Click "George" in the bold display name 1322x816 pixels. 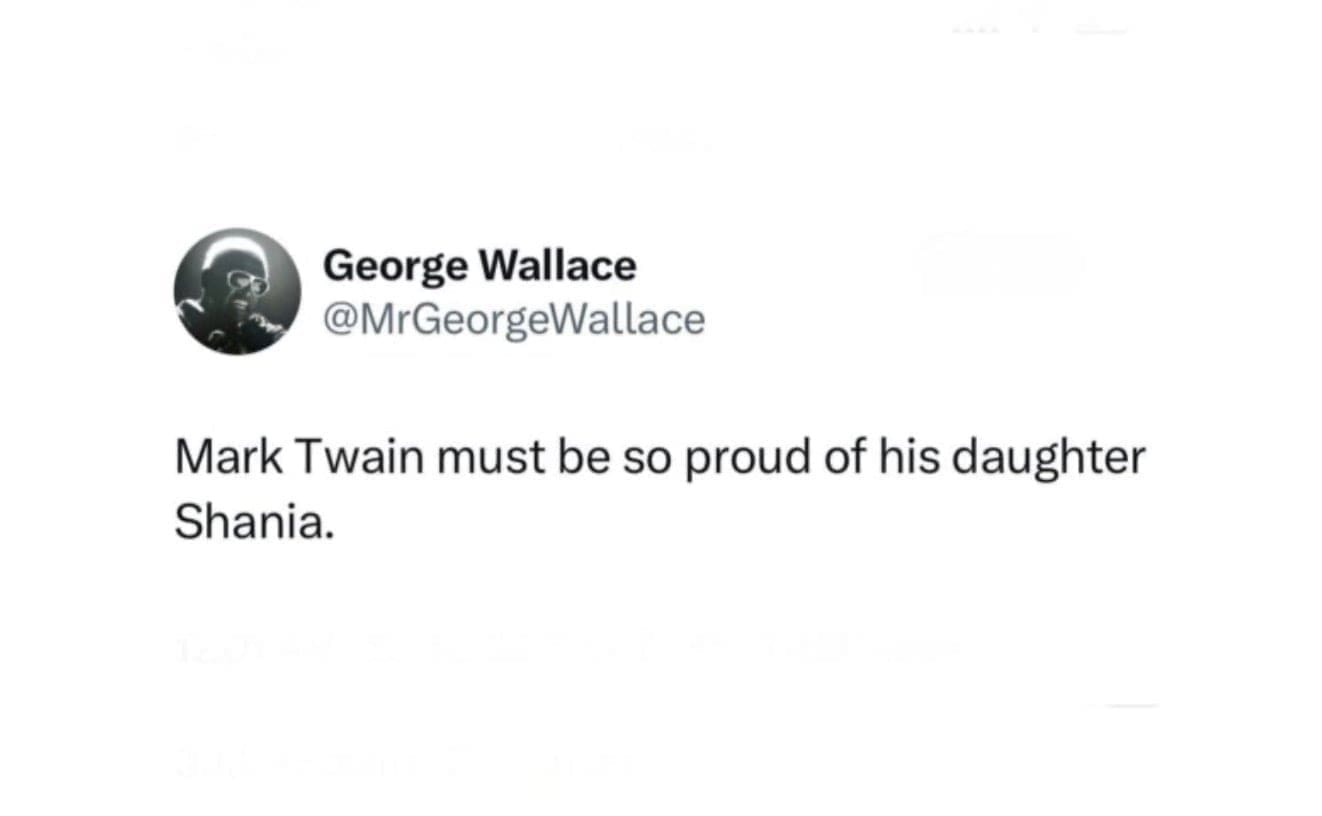click(x=395, y=266)
